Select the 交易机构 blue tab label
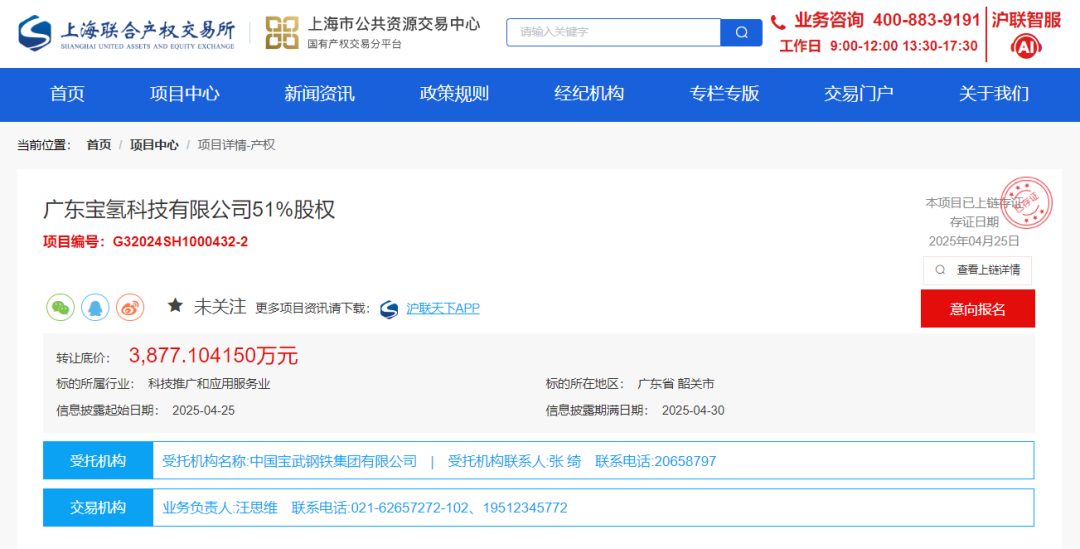Viewport: 1080px width, 549px height. point(98,508)
